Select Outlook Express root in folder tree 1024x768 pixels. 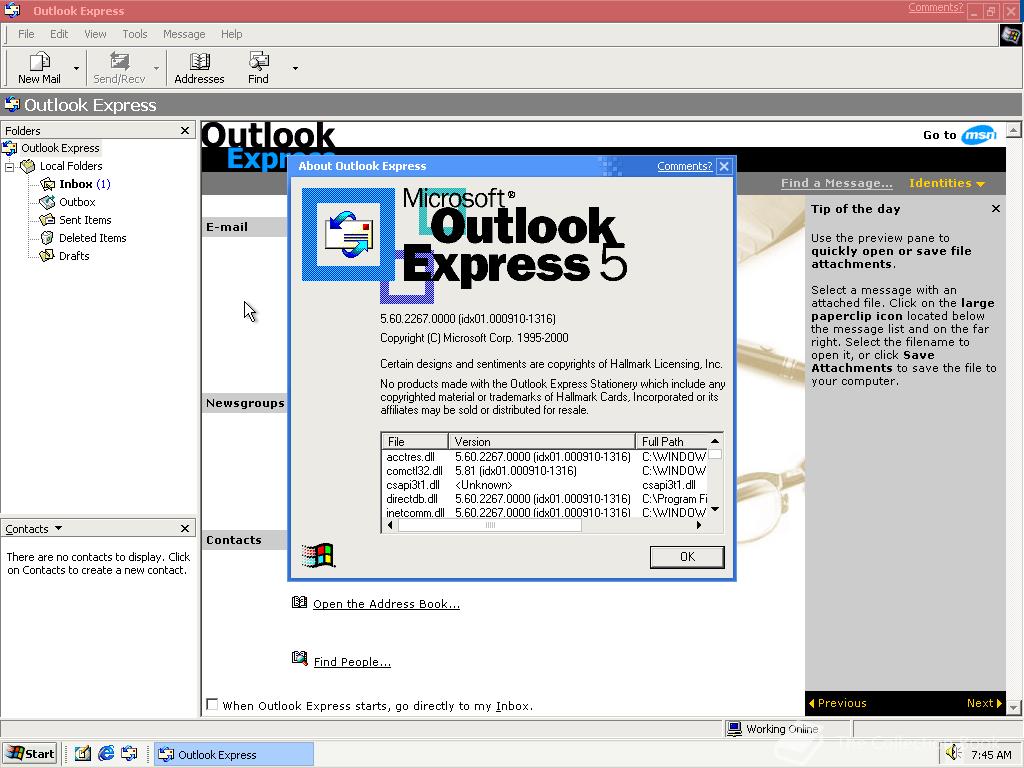pyautogui.click(x=60, y=148)
